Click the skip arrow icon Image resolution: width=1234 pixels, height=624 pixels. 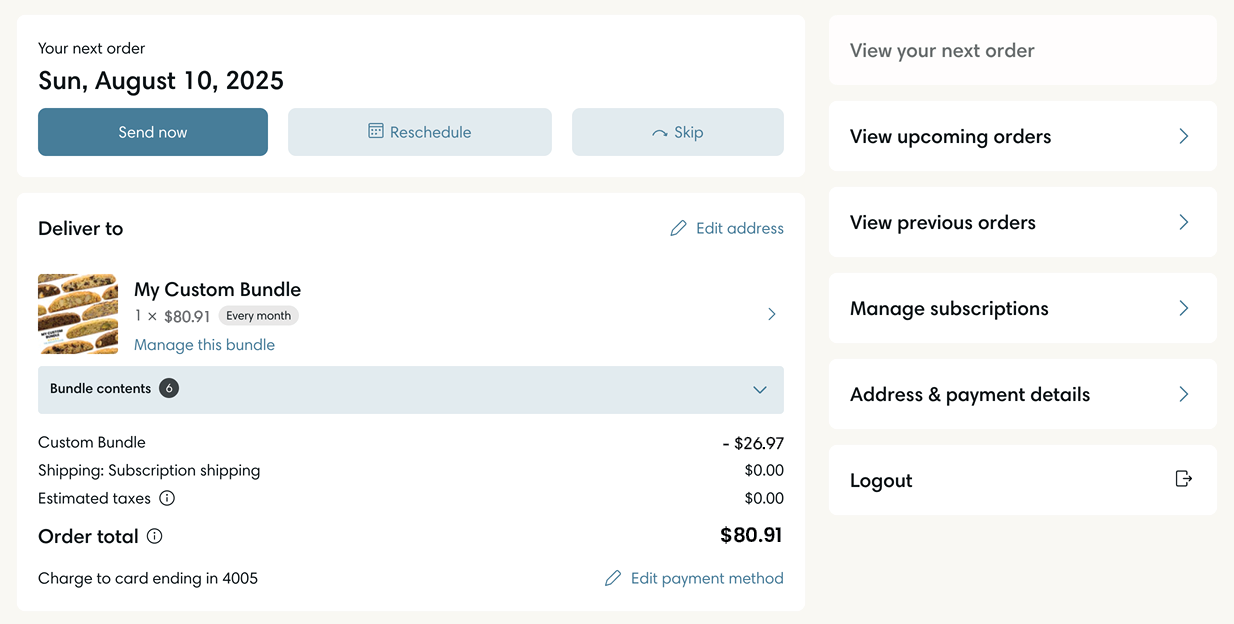(x=659, y=133)
